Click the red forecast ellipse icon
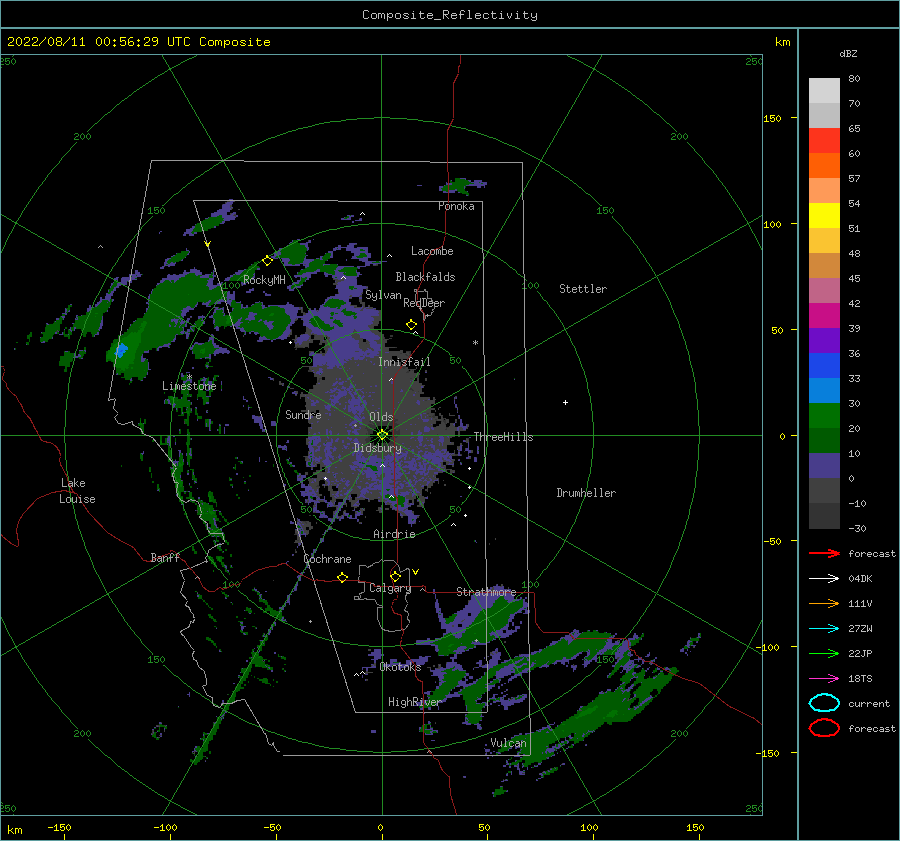This screenshot has height=841, width=900. pos(824,728)
